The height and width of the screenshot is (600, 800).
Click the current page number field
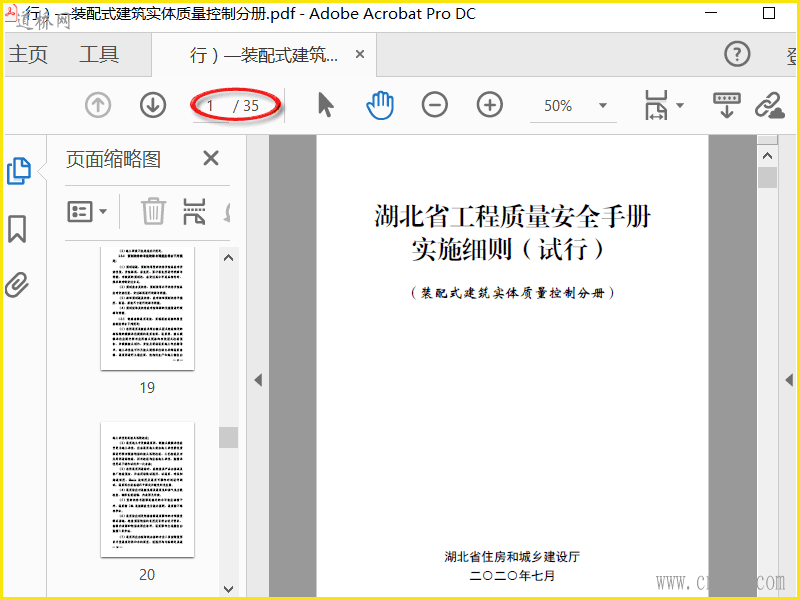[210, 106]
